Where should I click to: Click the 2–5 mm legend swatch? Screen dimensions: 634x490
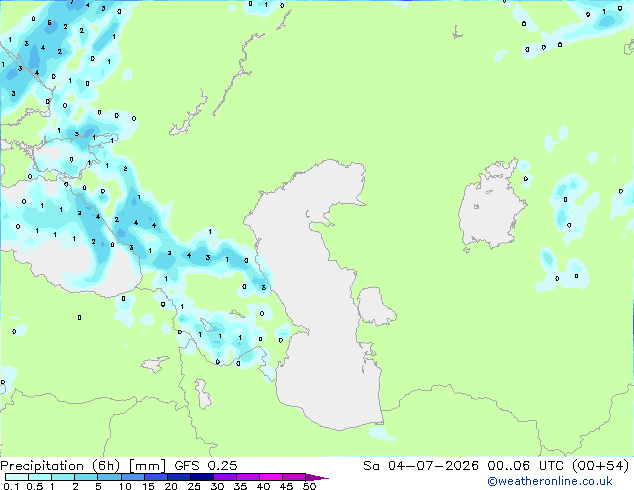[86, 477]
